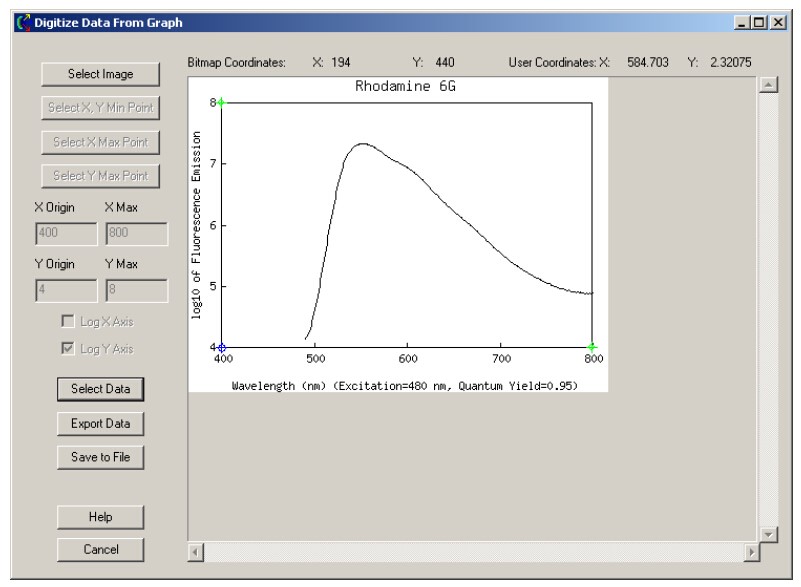
Task: Click the 600 tick label on x-axis
Action: click(x=408, y=359)
